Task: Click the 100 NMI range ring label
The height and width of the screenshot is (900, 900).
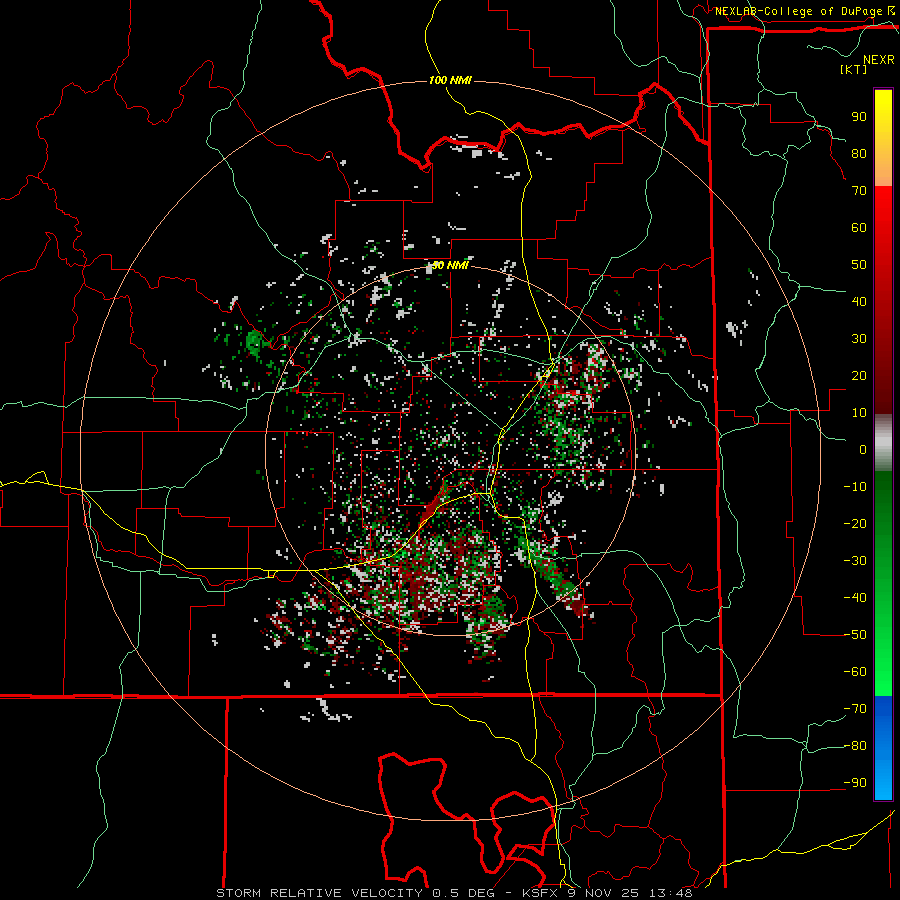Action: [x=450, y=80]
